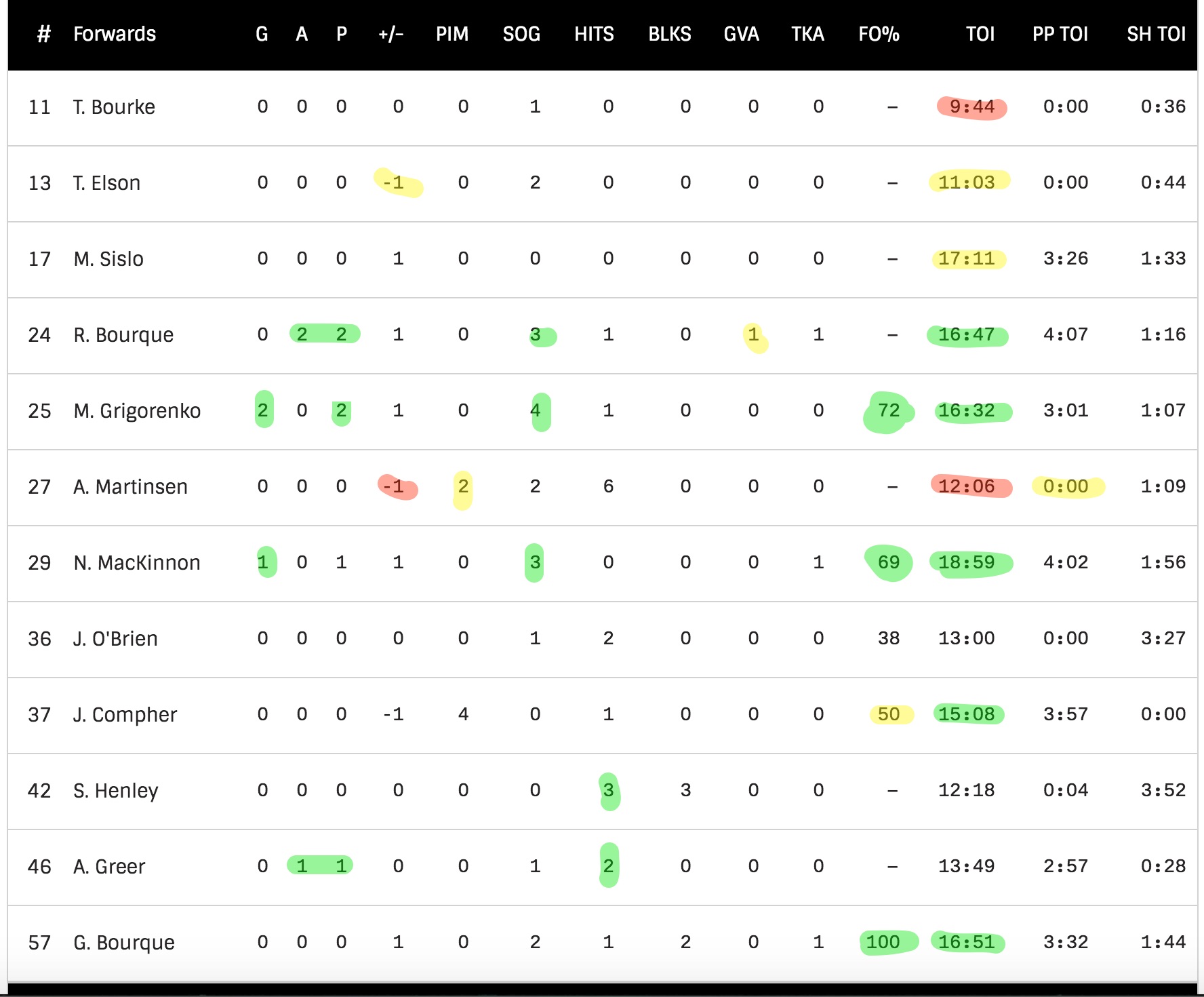Select player name J. Compher

click(x=125, y=715)
